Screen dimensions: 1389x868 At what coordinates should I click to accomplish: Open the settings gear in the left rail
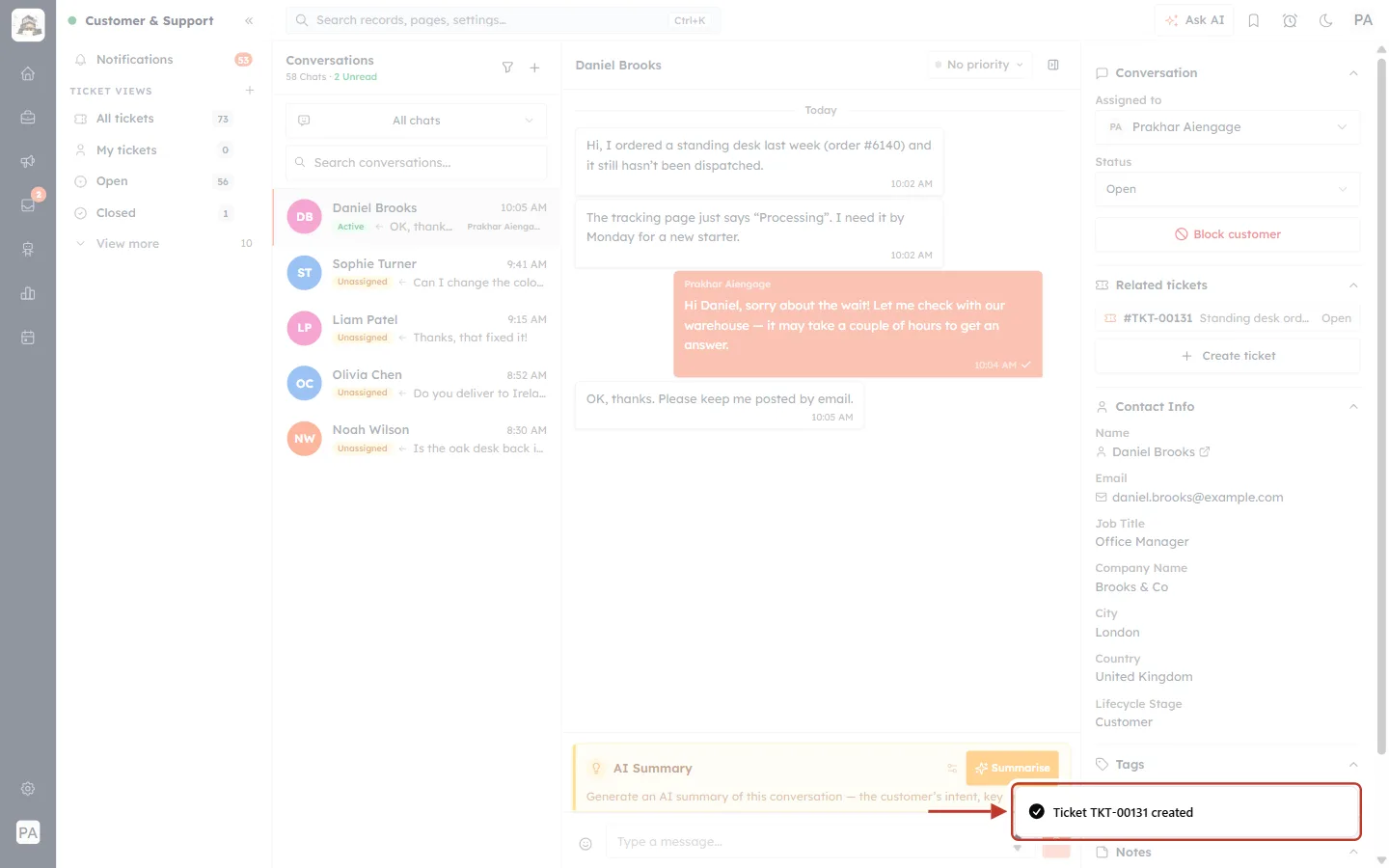click(28, 789)
